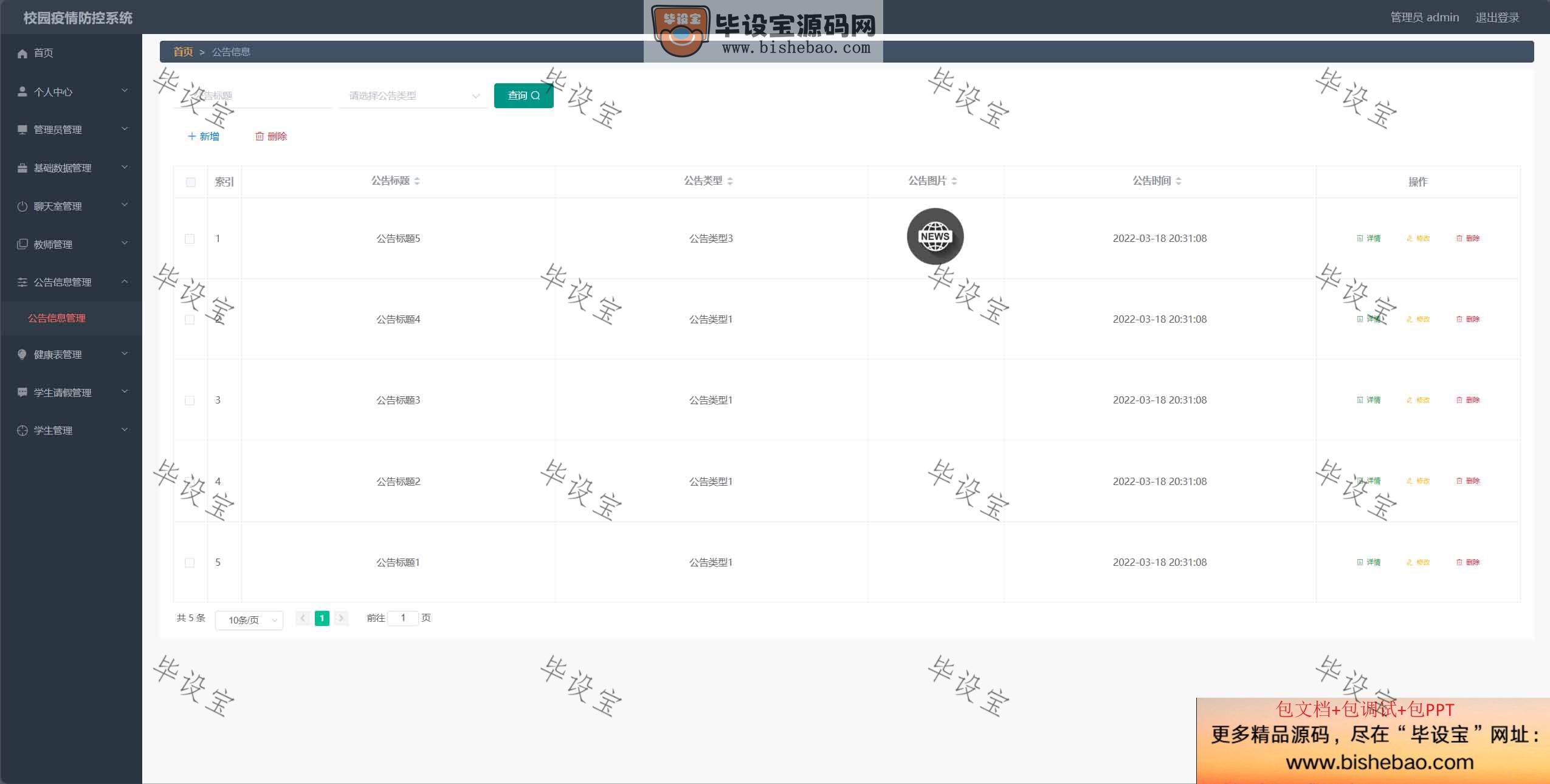Click 退出登录 to log out
Screen dimensions: 1550x784
click(1497, 18)
